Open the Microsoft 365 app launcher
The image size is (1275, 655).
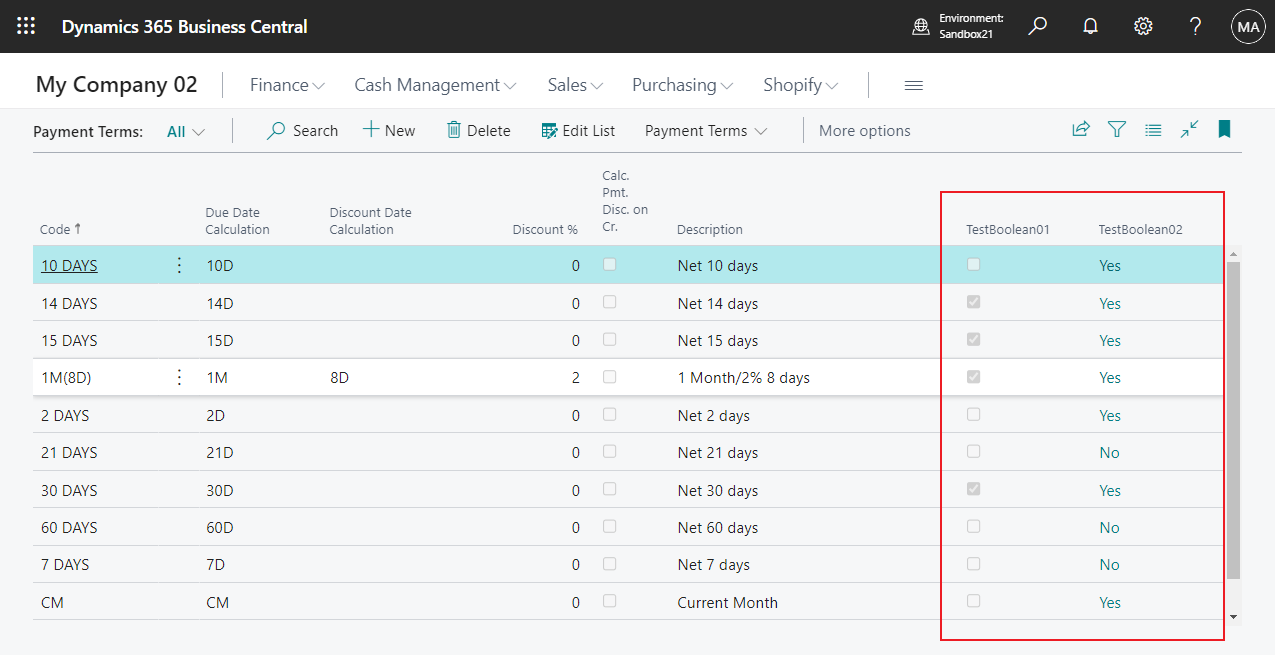point(25,26)
